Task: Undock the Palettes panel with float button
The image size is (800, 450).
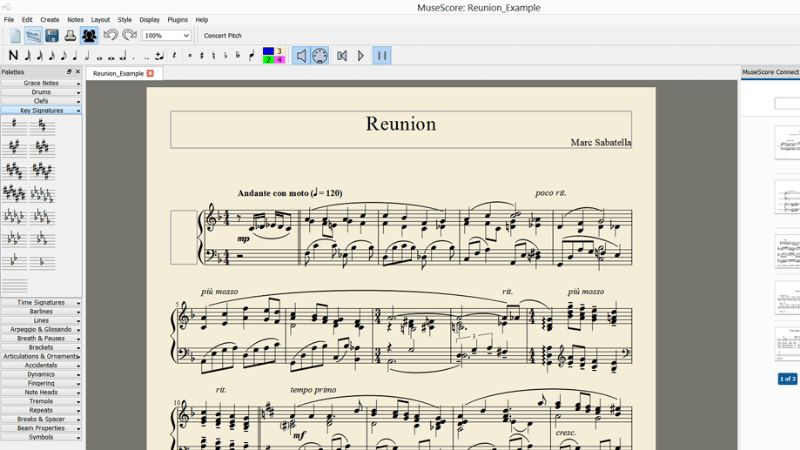Action: coord(69,72)
